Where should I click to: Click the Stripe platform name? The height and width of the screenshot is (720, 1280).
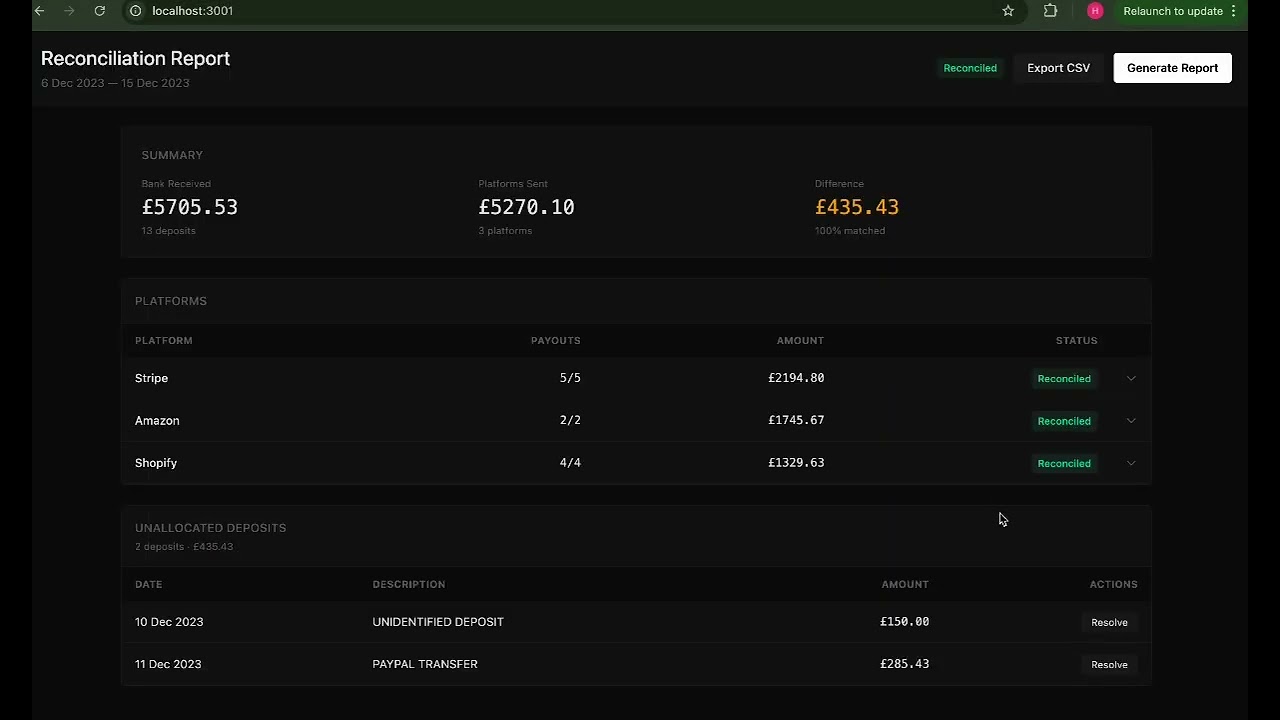151,378
